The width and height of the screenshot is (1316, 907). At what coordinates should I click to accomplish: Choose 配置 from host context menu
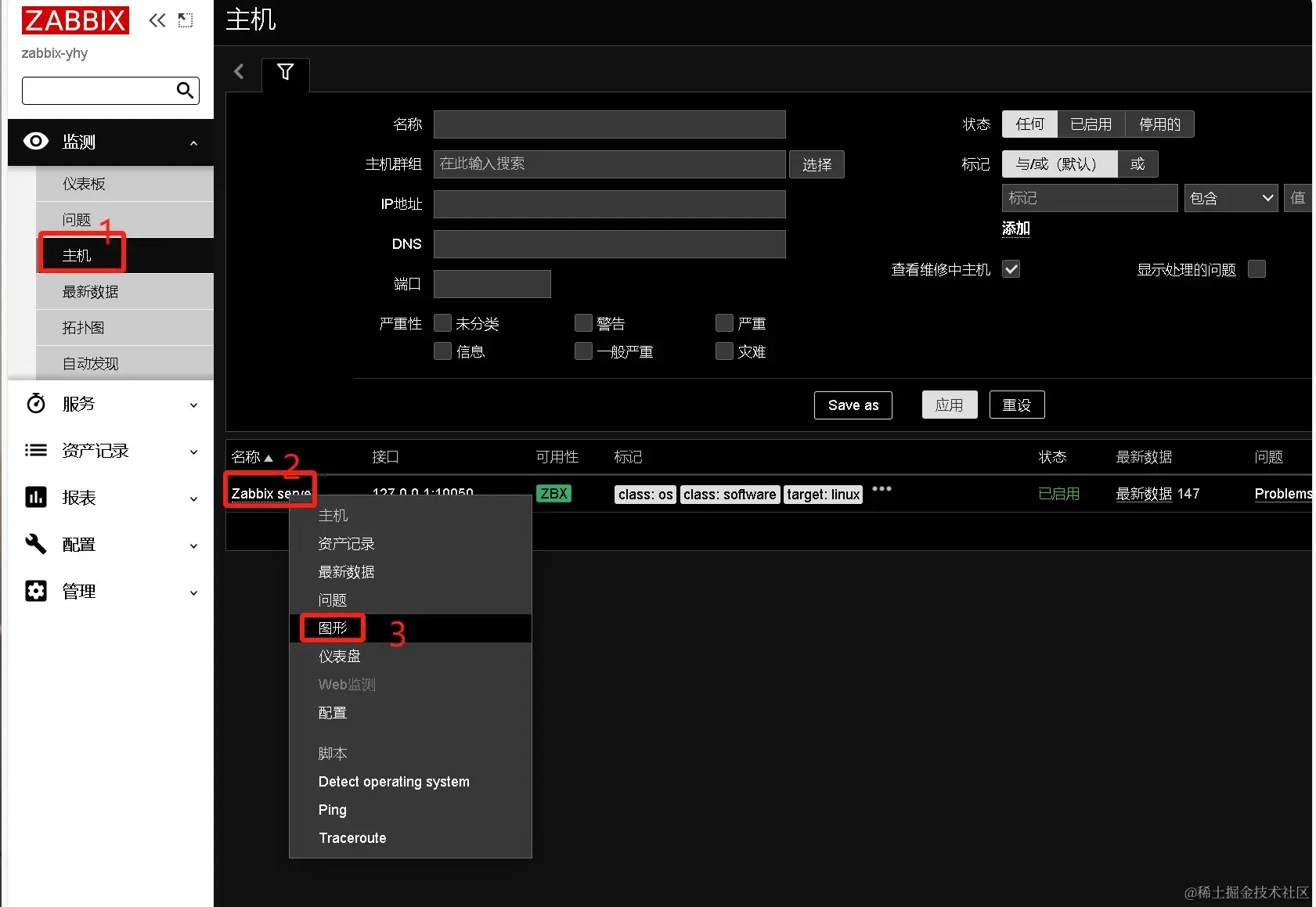click(410, 713)
